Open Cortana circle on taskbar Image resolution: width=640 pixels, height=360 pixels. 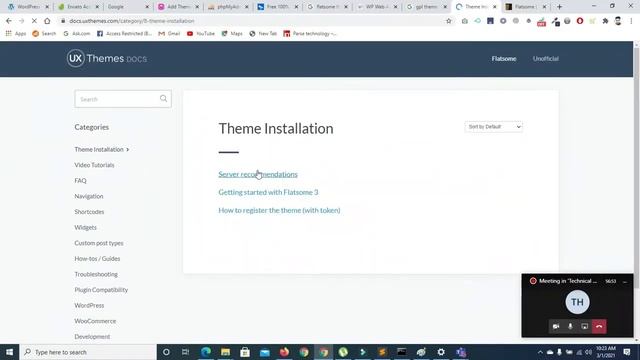coord(166,352)
